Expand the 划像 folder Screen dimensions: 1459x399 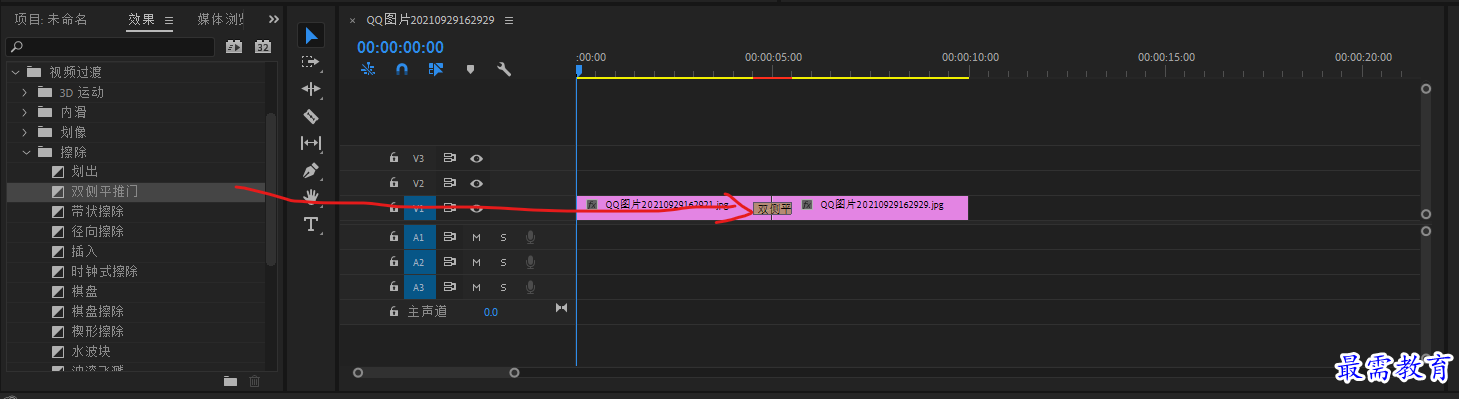pyautogui.click(x=25, y=132)
